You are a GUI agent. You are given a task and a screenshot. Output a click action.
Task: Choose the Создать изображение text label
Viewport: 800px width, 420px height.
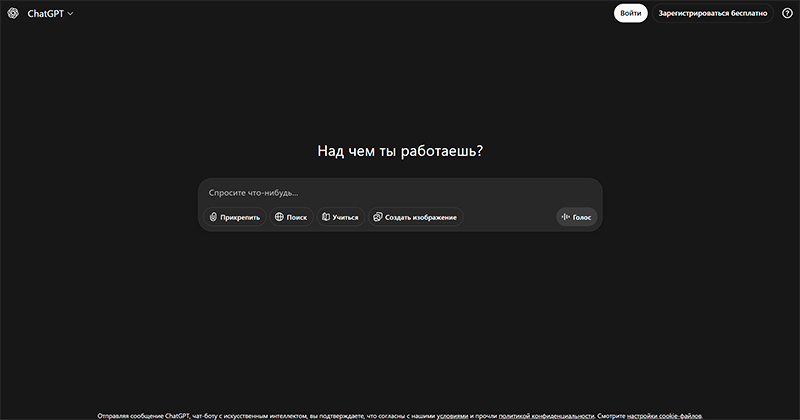[421, 217]
